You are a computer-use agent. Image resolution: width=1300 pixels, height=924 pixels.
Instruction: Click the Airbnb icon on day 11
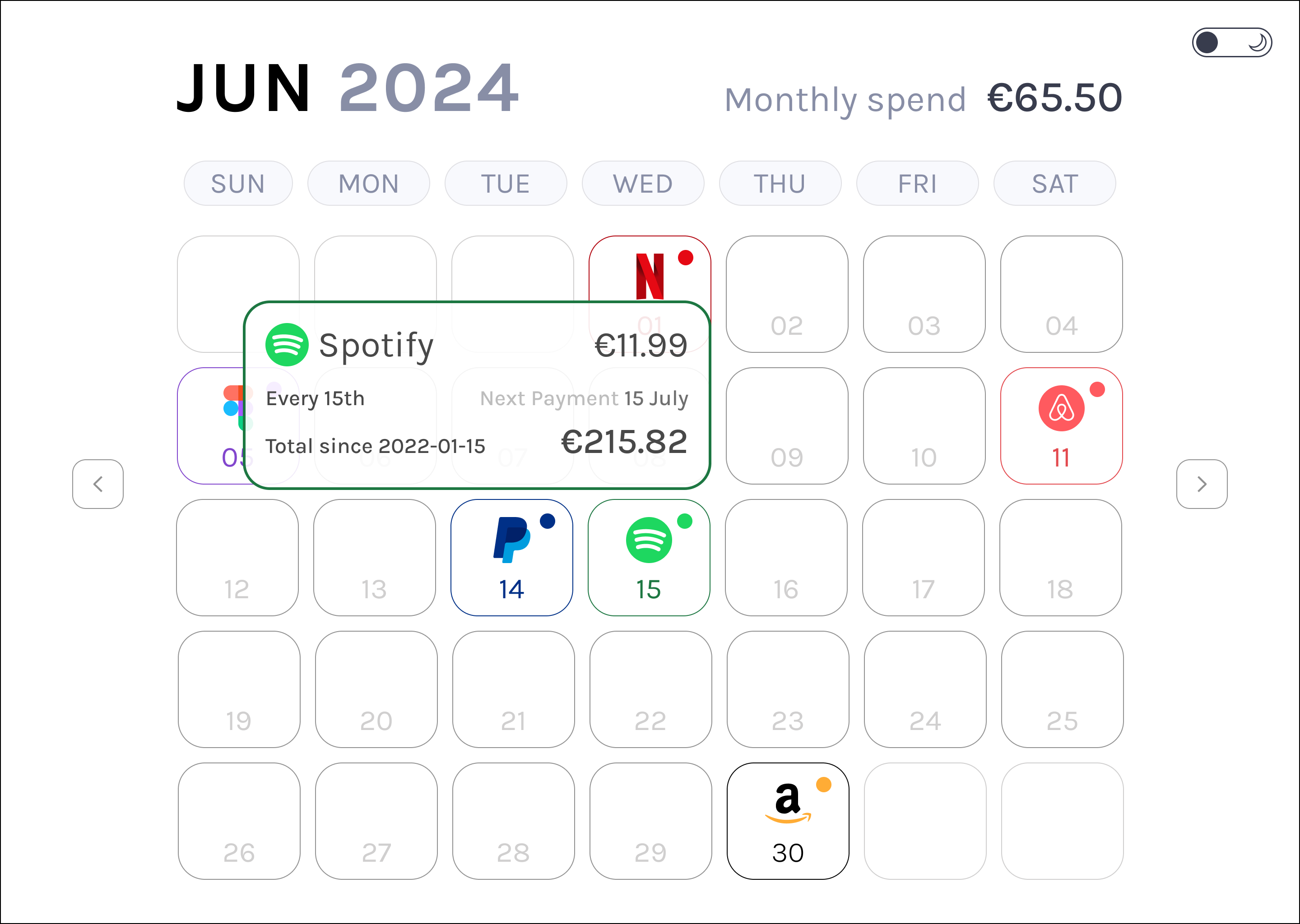click(x=1061, y=408)
